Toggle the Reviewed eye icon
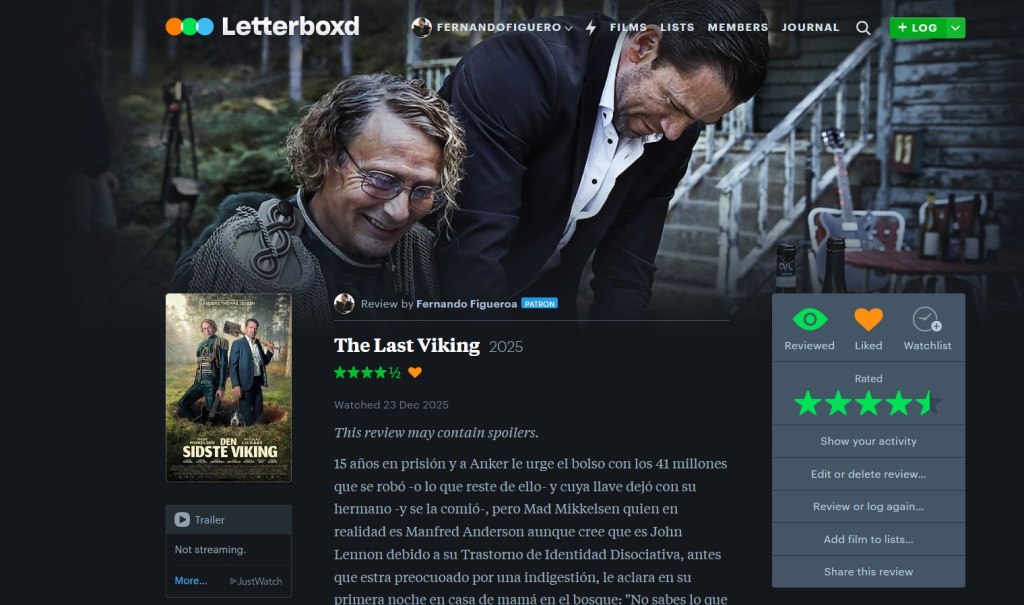This screenshot has width=1024, height=605. tap(809, 319)
